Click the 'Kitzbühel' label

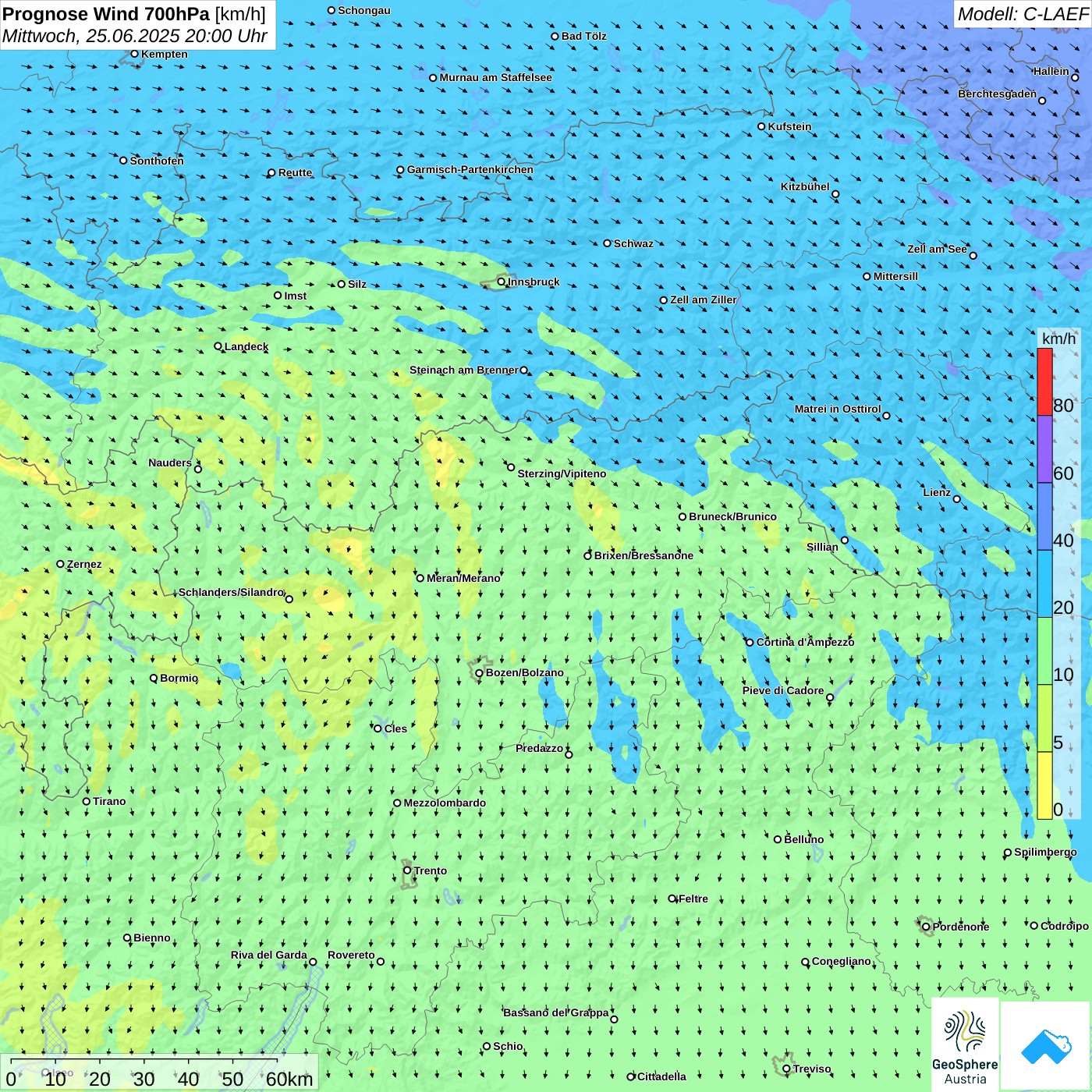[x=805, y=186]
